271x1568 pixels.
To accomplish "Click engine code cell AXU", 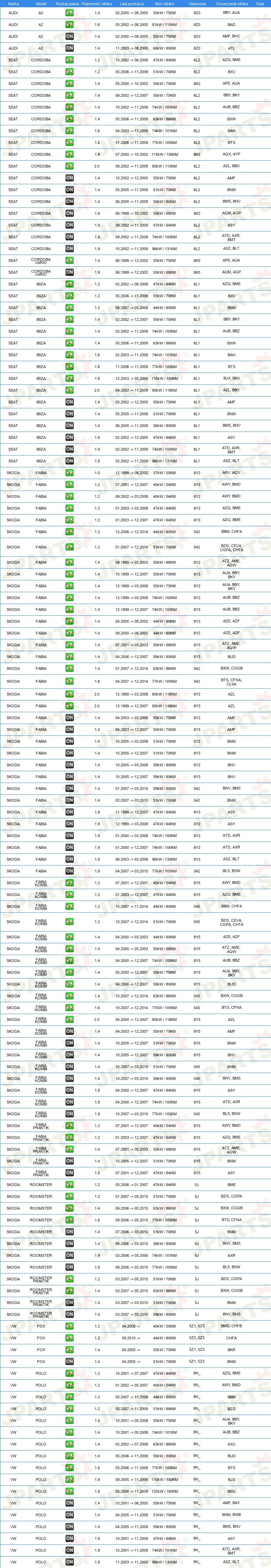I will [x=231, y=1445].
